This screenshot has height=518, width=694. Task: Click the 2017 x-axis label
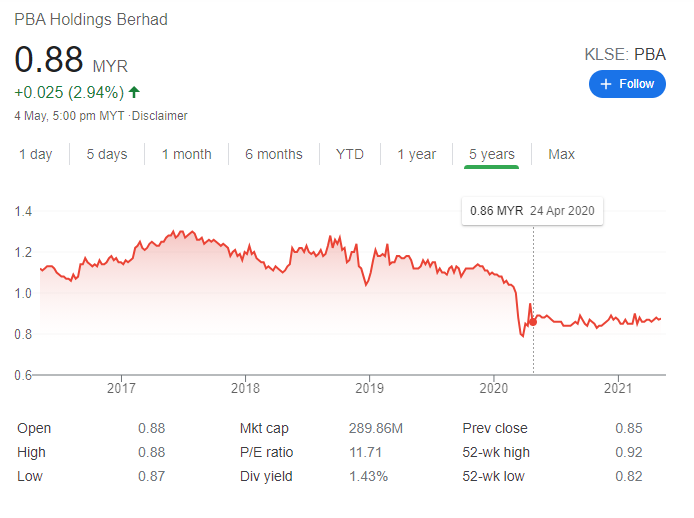(121, 388)
